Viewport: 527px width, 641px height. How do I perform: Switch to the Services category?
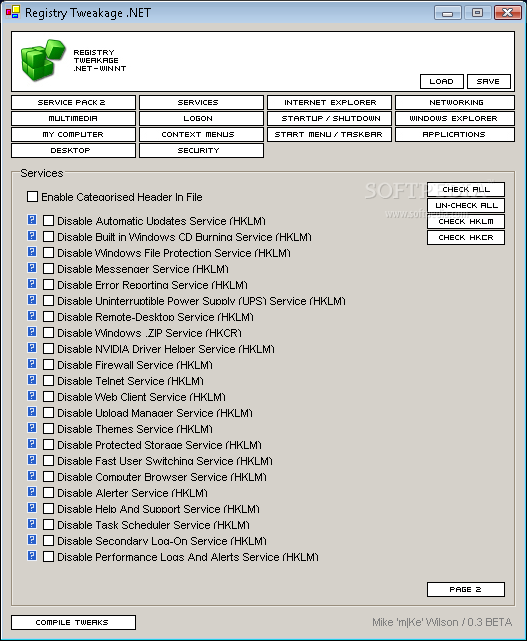[201, 102]
